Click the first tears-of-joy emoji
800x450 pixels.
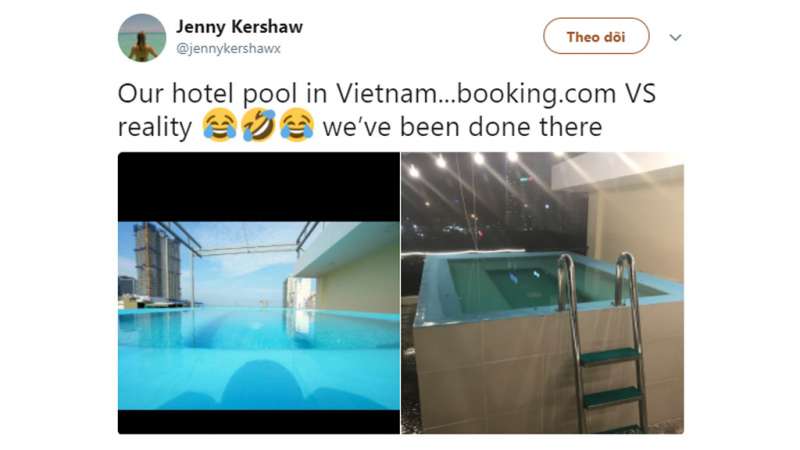click(219, 125)
